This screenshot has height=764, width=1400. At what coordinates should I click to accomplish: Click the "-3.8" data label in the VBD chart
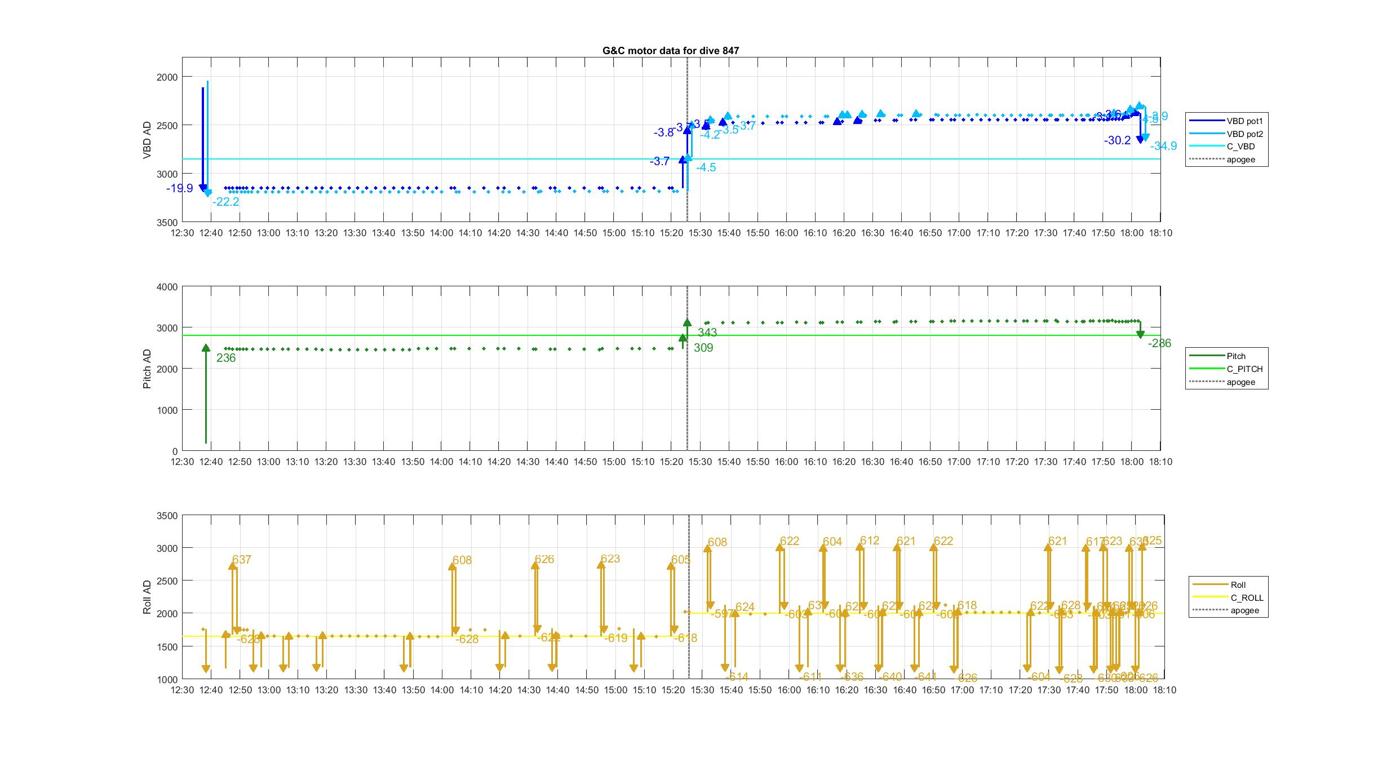pyautogui.click(x=664, y=132)
